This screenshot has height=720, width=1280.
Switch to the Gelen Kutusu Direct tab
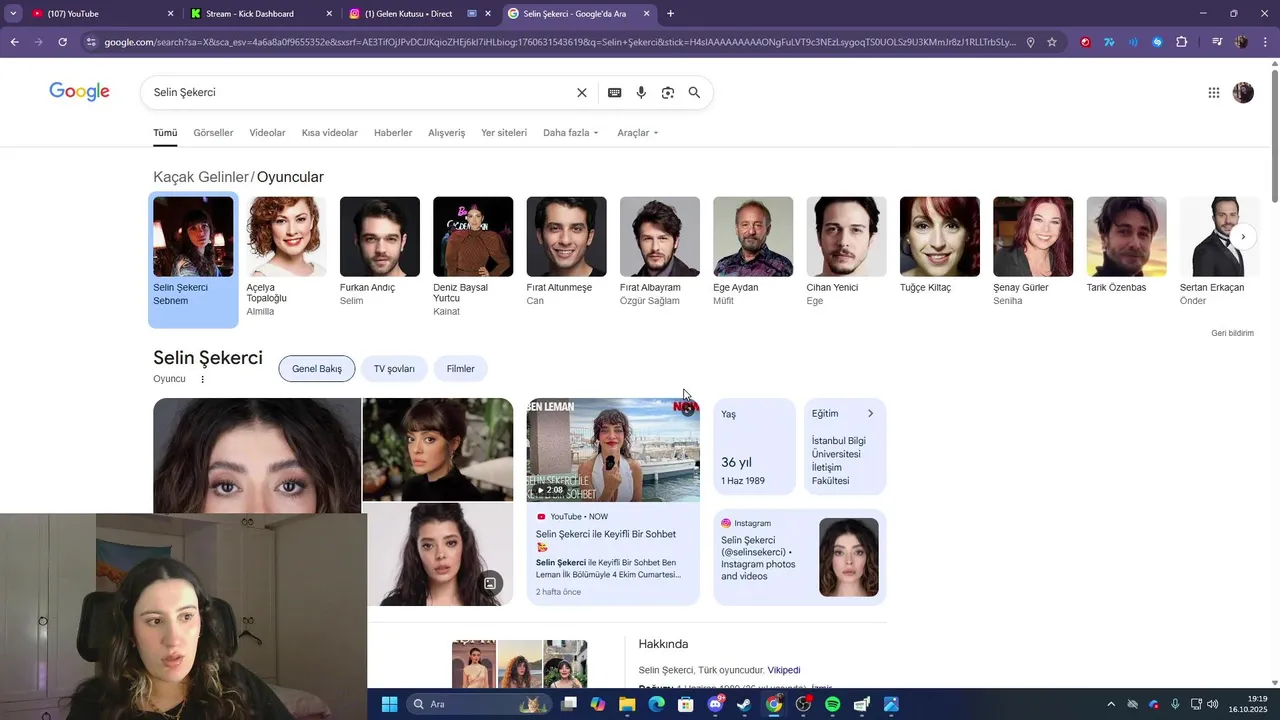pyautogui.click(x=420, y=14)
